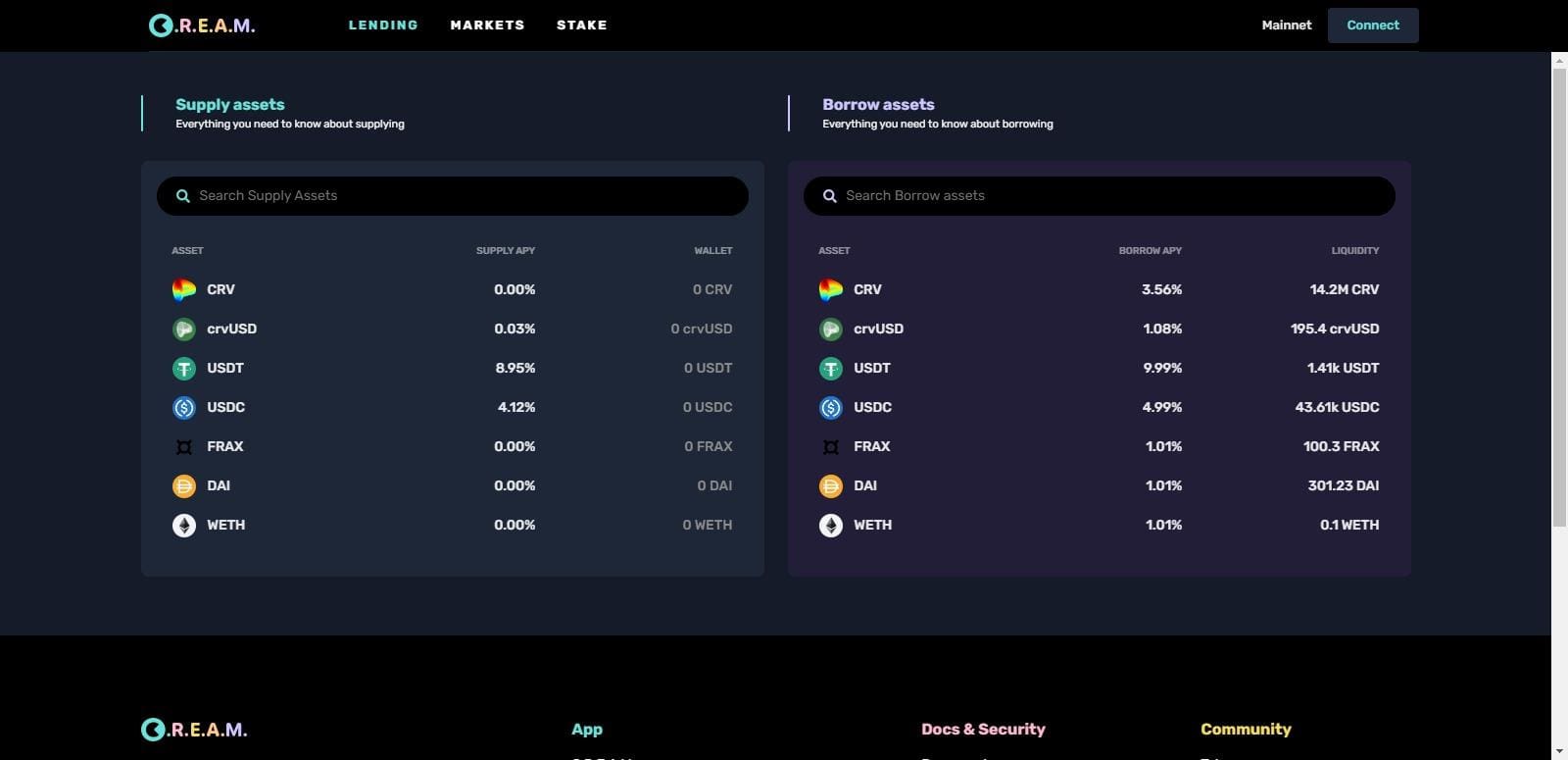The width and height of the screenshot is (1568, 760).
Task: Click the crvUSD icon in Supply assets
Action: pyautogui.click(x=184, y=329)
